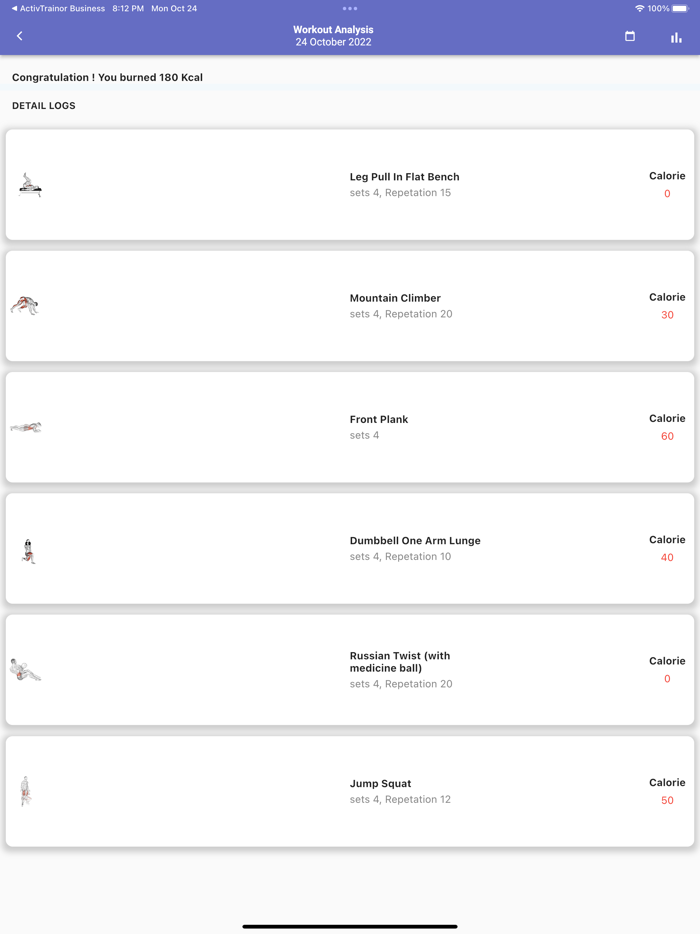
Task: Select the Jump Squat log entry
Action: click(x=380, y=784)
